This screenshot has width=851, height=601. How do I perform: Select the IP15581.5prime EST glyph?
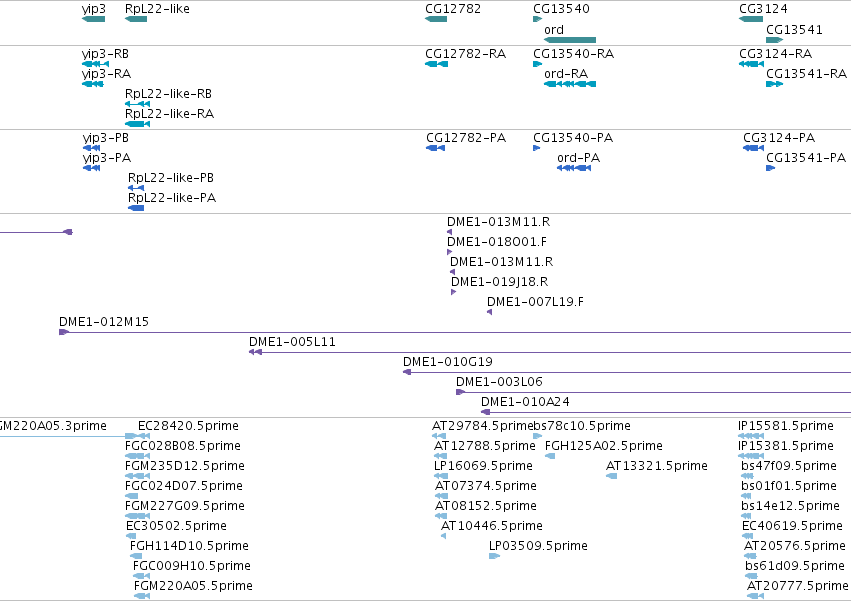[751, 435]
